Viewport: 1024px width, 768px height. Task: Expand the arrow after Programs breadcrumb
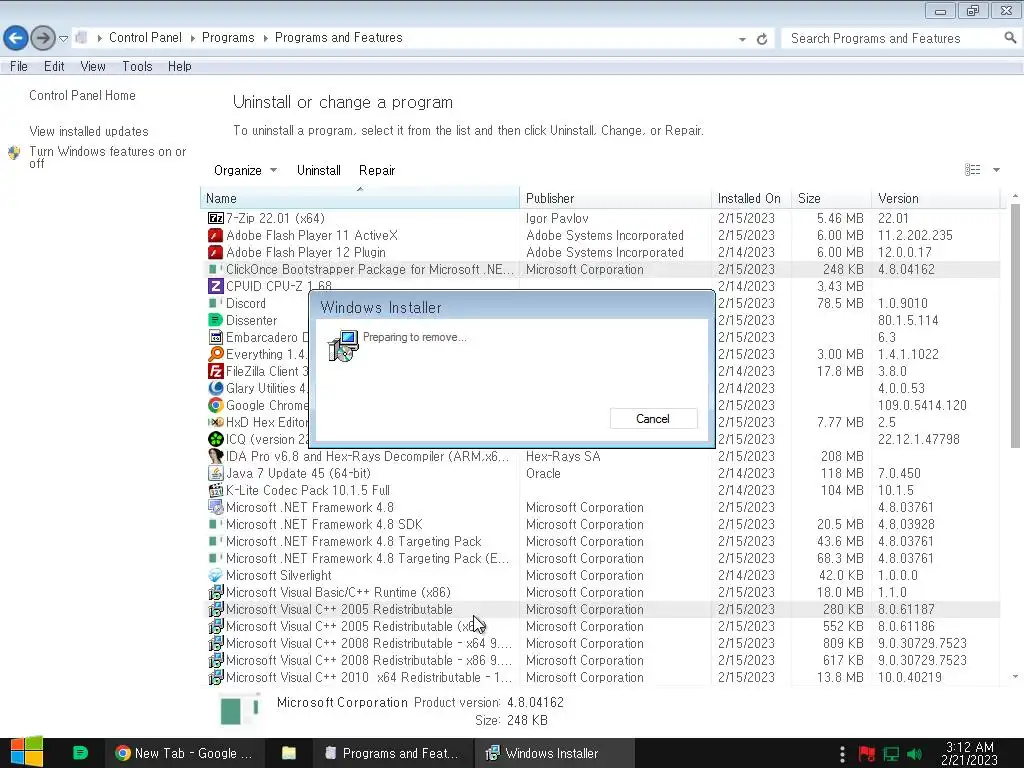tap(265, 39)
